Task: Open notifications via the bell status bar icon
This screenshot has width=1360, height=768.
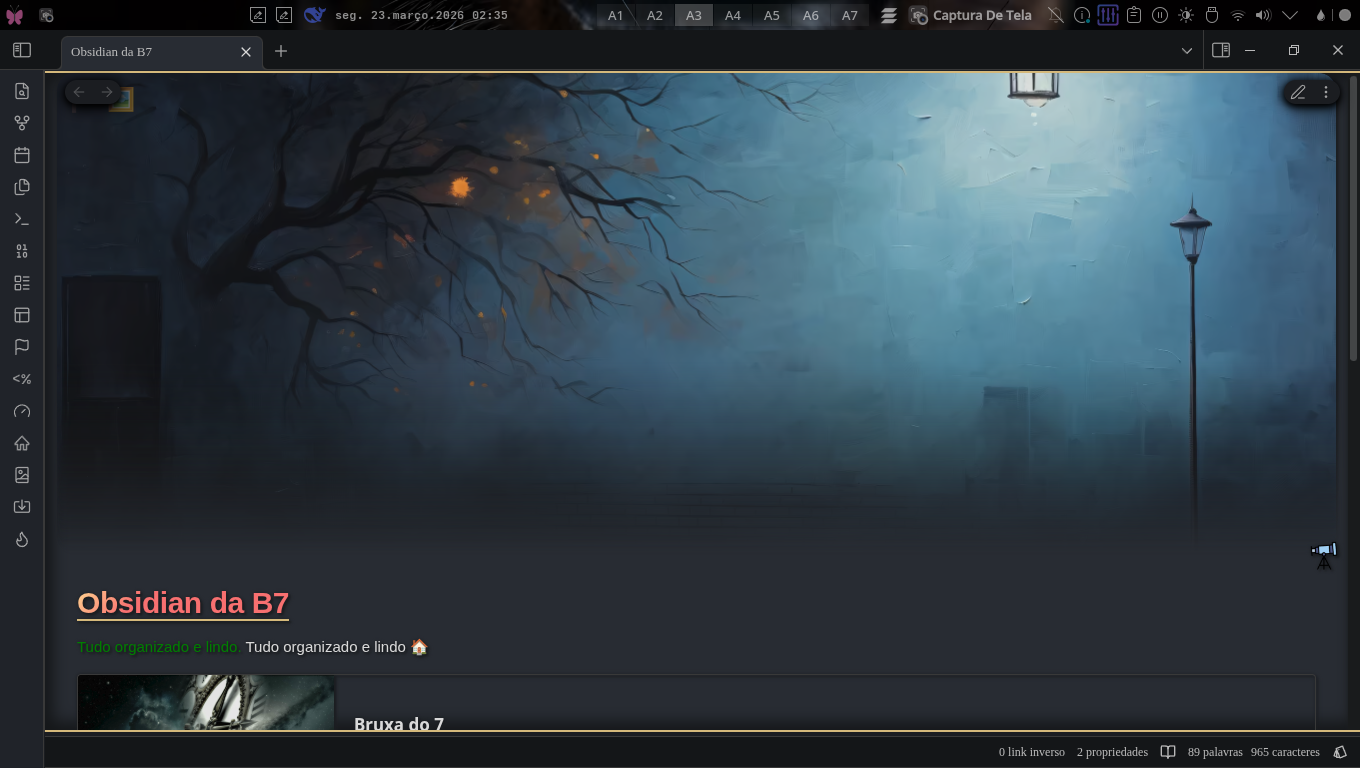Action: pyautogui.click(x=1340, y=751)
